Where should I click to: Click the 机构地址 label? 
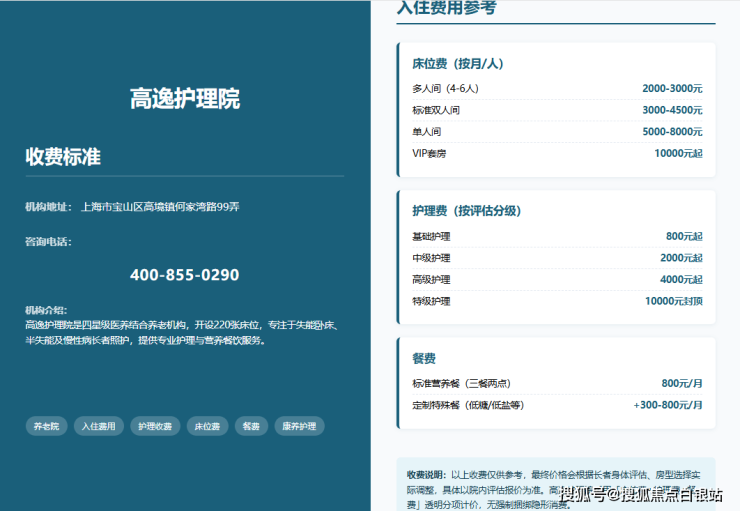click(48, 207)
